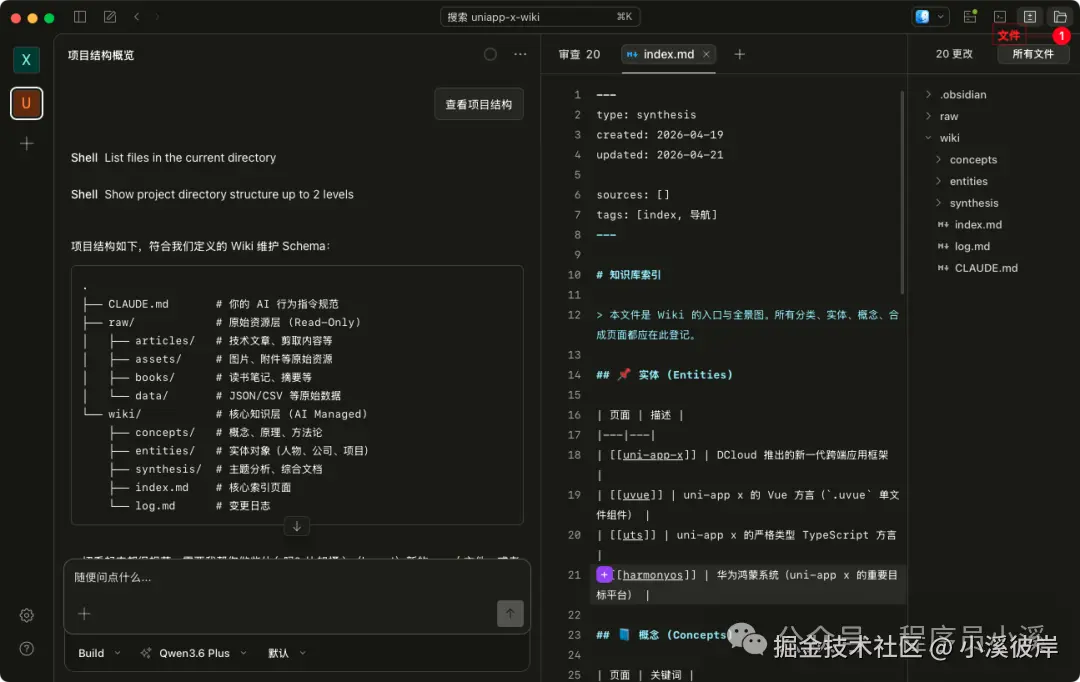Click line number 12 in gutter
This screenshot has height=682, width=1080.
(x=574, y=315)
